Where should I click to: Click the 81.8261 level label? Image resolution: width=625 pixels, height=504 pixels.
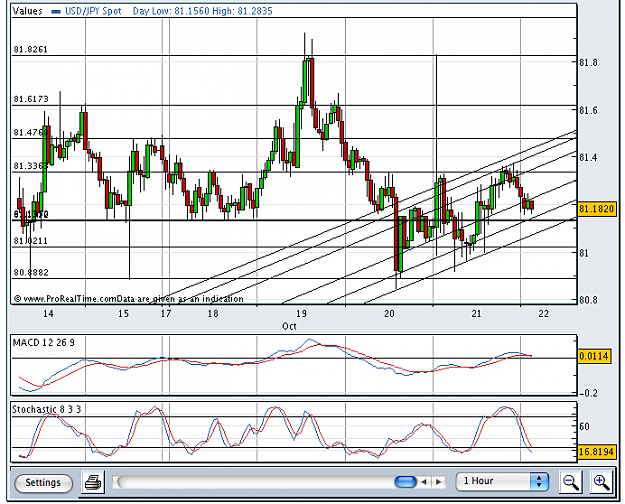pyautogui.click(x=31, y=49)
